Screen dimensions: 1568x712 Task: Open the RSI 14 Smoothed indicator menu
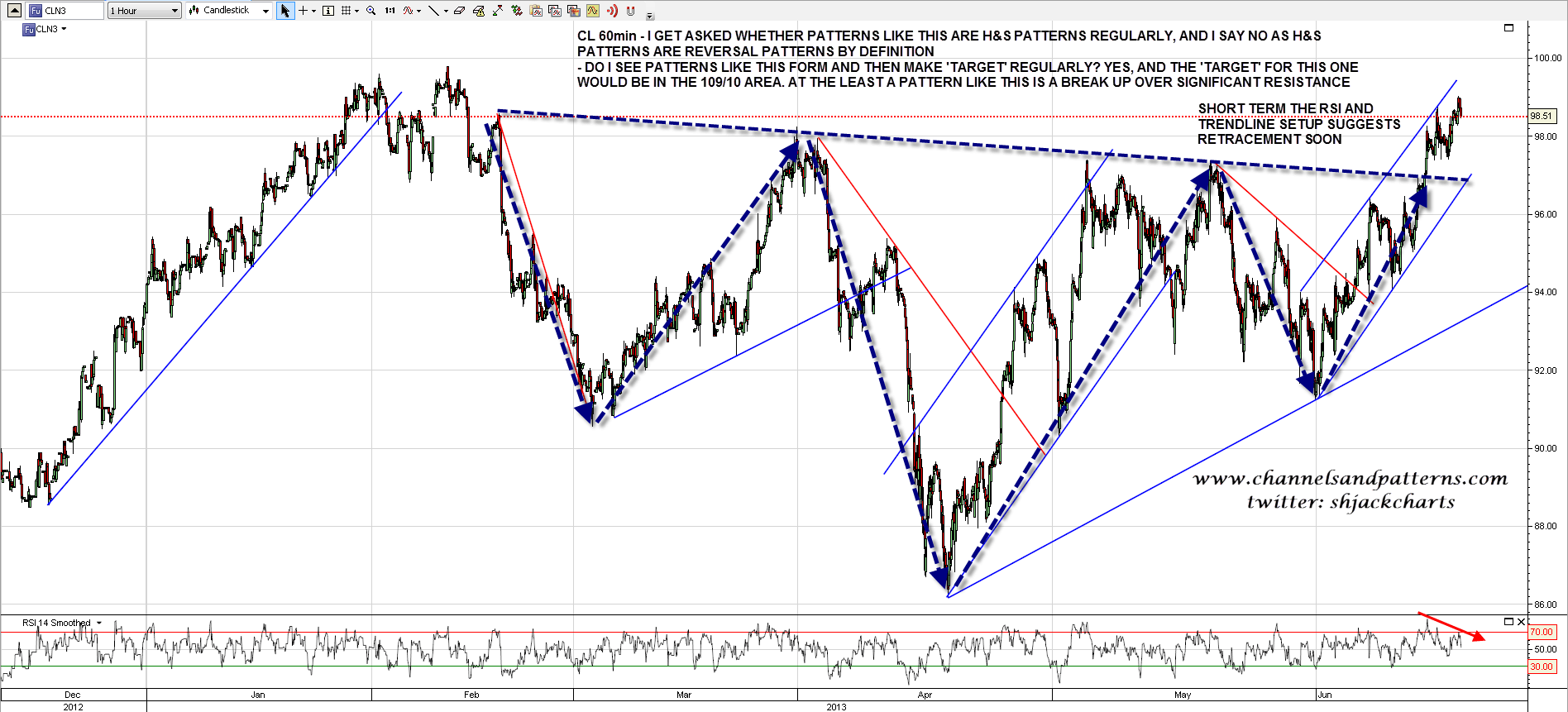[99, 623]
